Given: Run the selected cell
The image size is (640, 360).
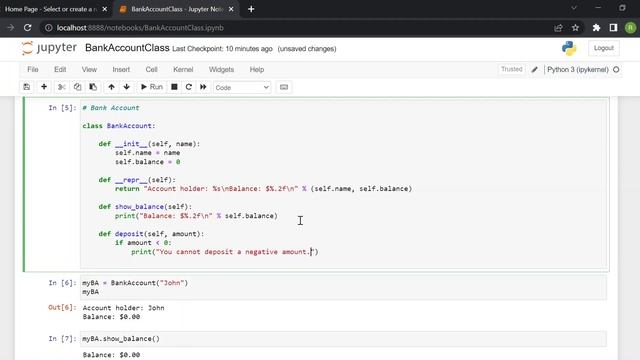Looking at the screenshot, I should pos(151,87).
